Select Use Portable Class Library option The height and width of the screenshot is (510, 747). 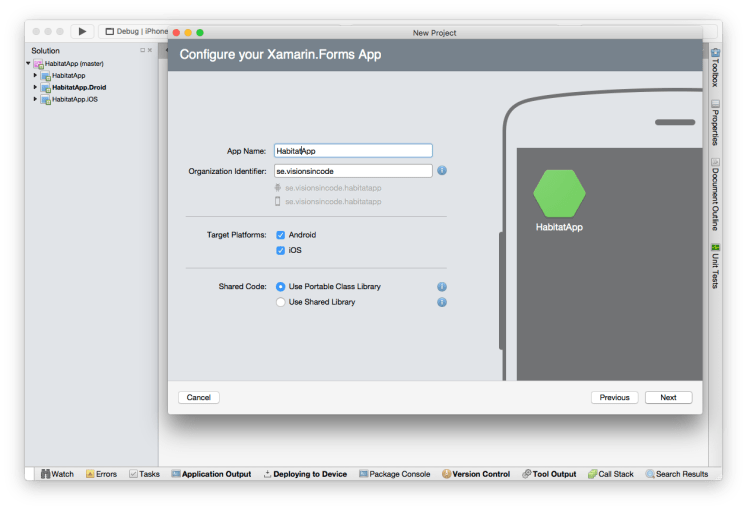[x=281, y=287]
